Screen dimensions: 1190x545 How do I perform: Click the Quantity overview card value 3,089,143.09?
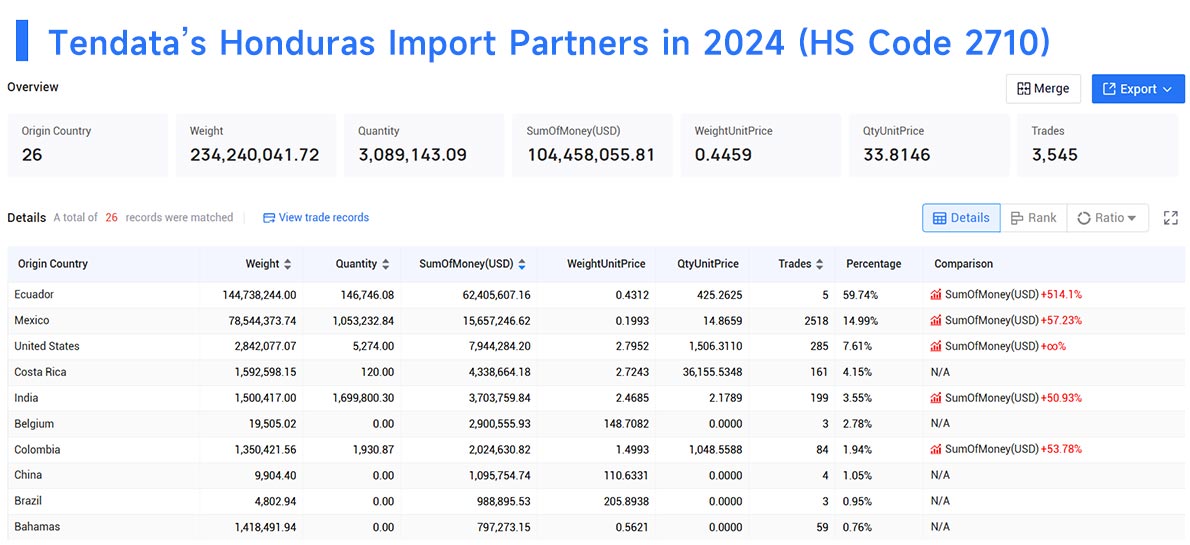412,156
